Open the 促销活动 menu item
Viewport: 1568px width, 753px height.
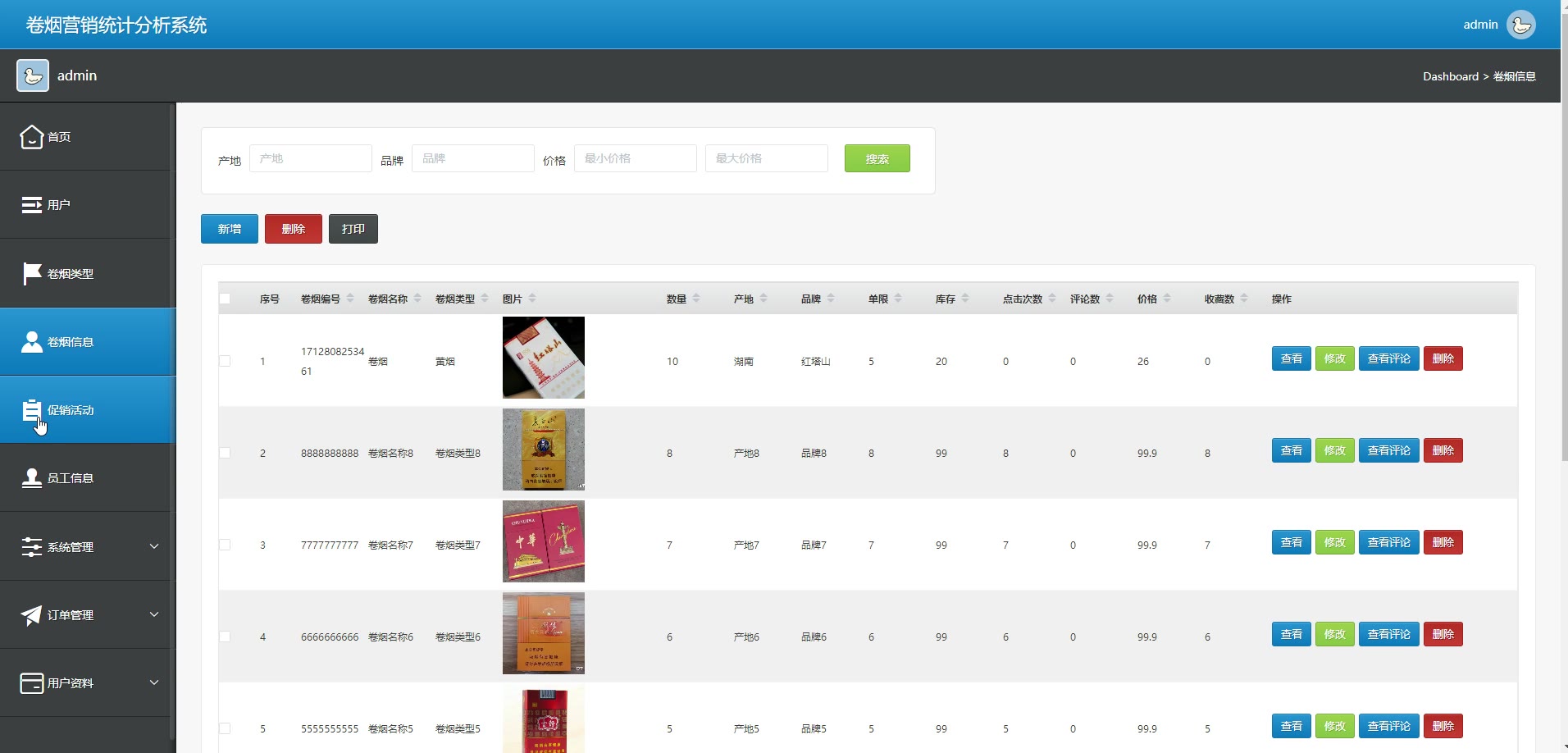coord(88,410)
